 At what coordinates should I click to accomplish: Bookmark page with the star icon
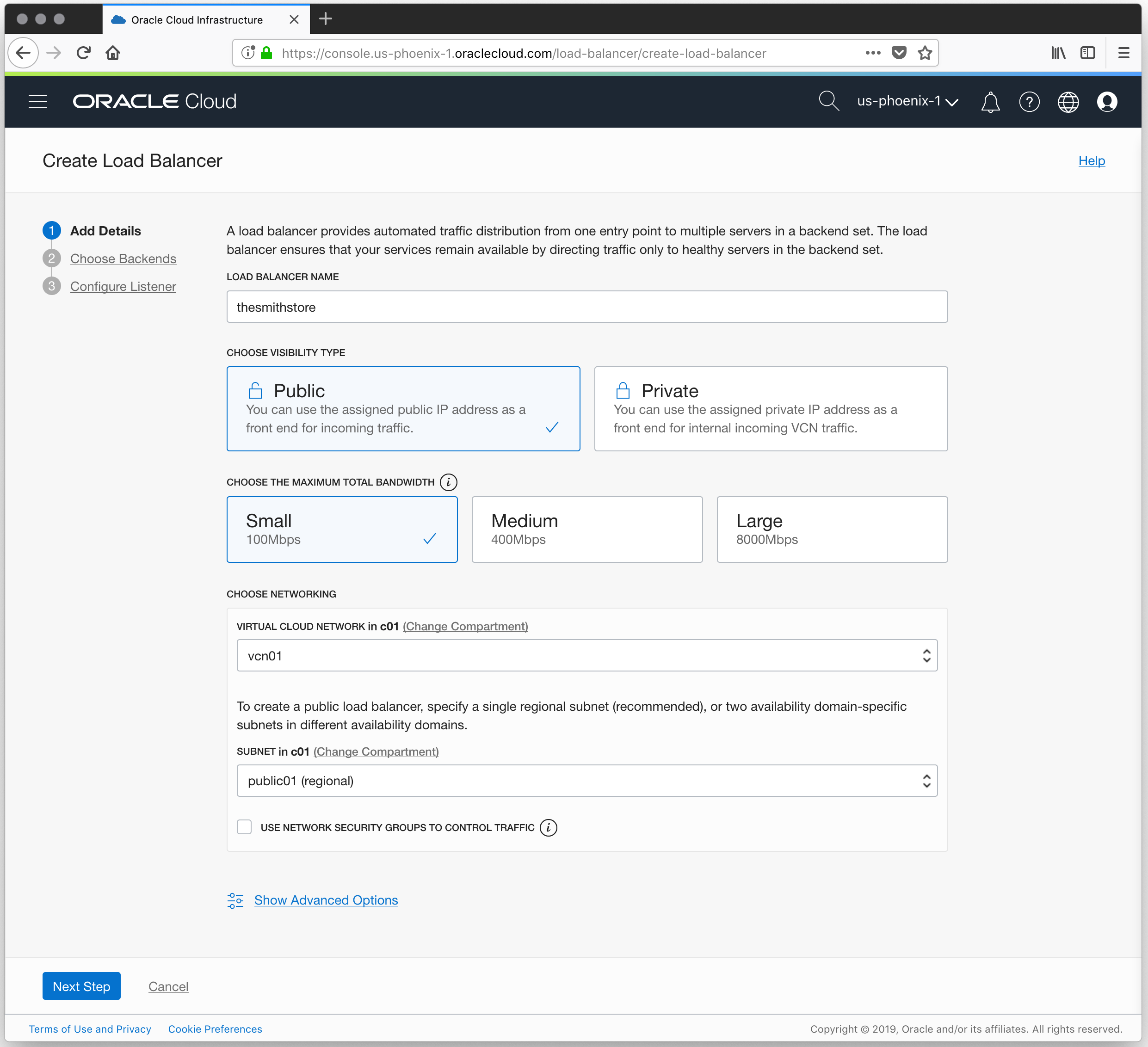(924, 53)
